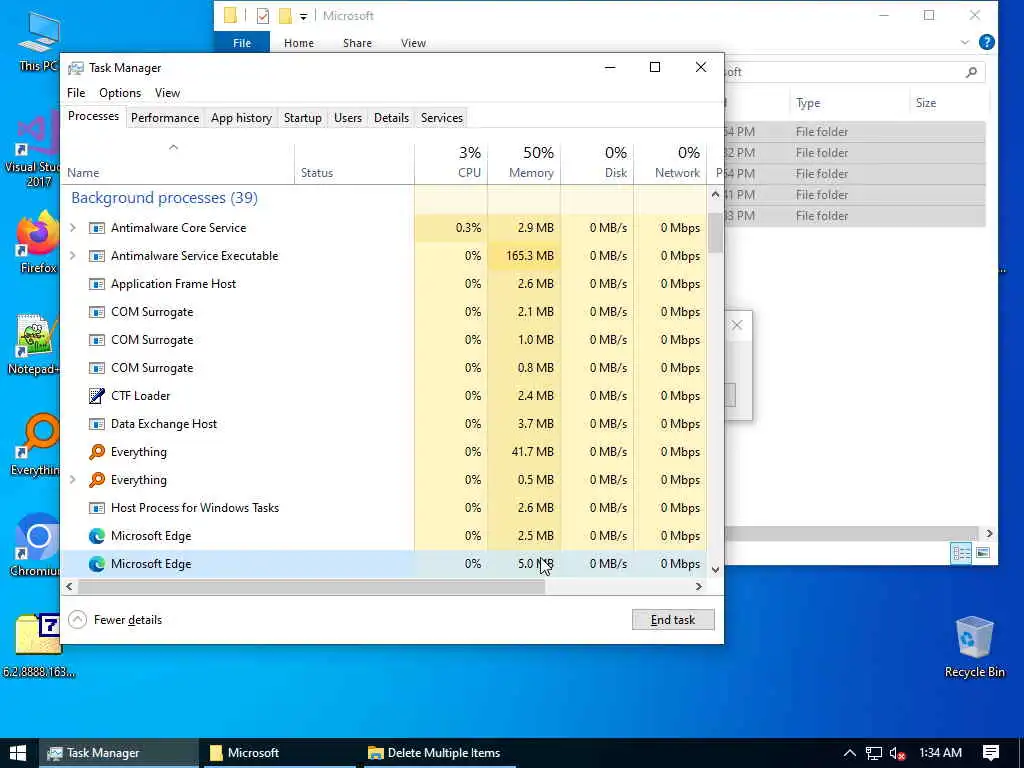Sort processes by the CPU column
Viewport: 1024px width, 768px height.
click(x=451, y=164)
